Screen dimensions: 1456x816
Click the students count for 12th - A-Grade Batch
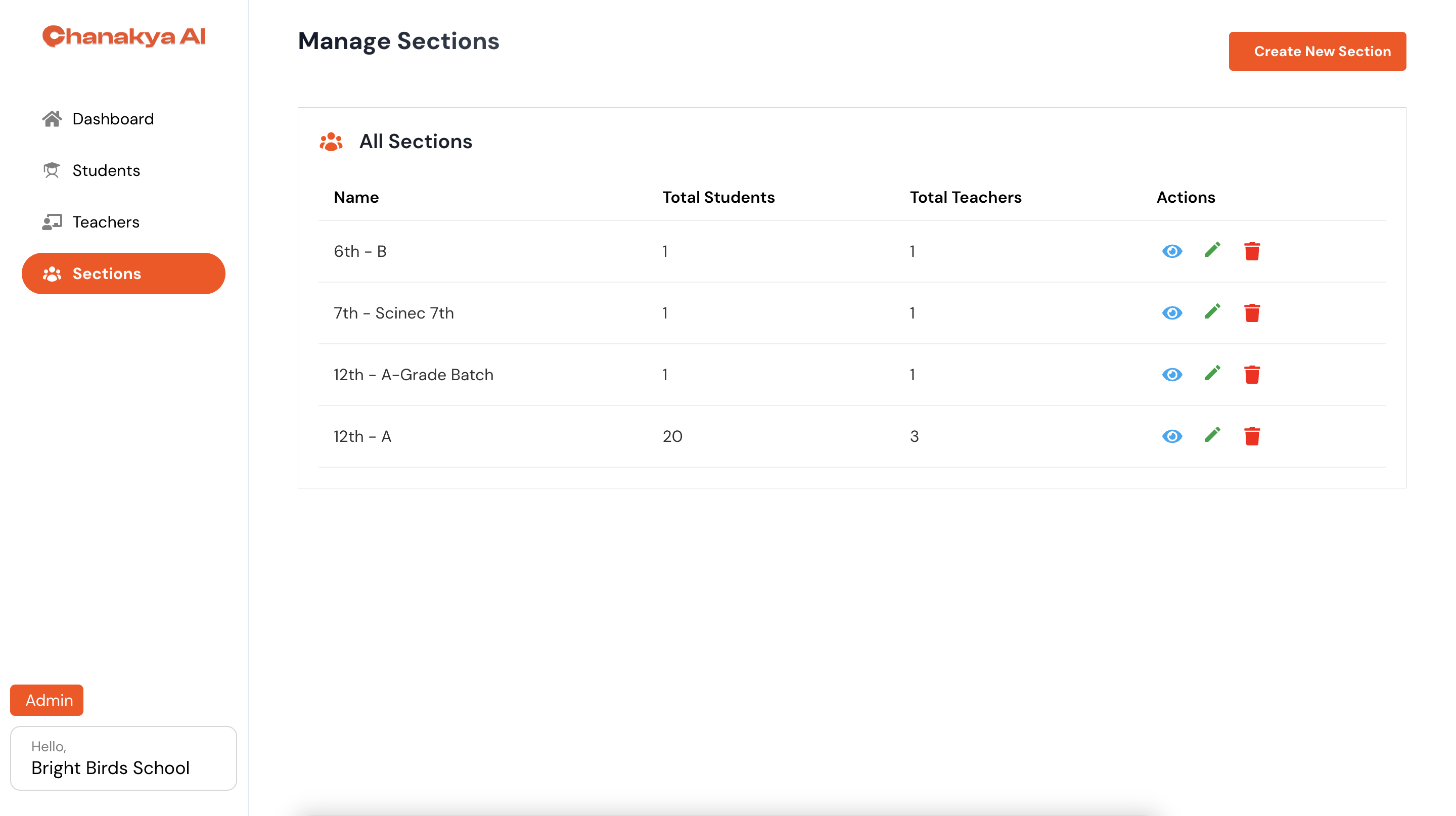click(665, 374)
